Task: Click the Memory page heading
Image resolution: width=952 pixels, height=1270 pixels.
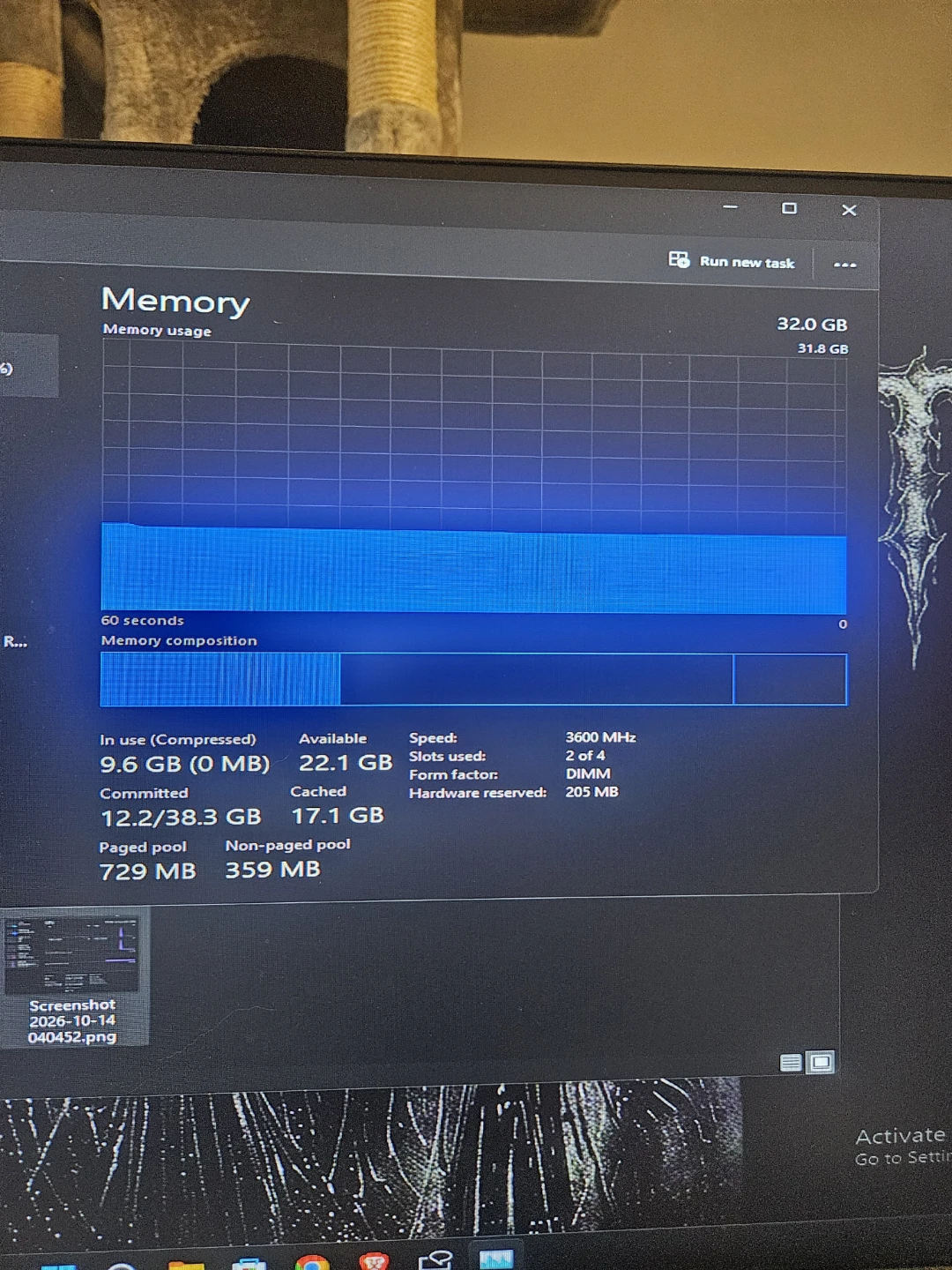Action: click(175, 301)
